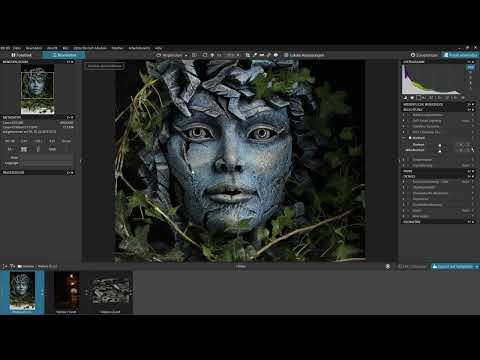Image resolution: width=480 pixels, height=360 pixels.
Task: Collapse the expanded Kontrast tool
Action: [x=404, y=138]
